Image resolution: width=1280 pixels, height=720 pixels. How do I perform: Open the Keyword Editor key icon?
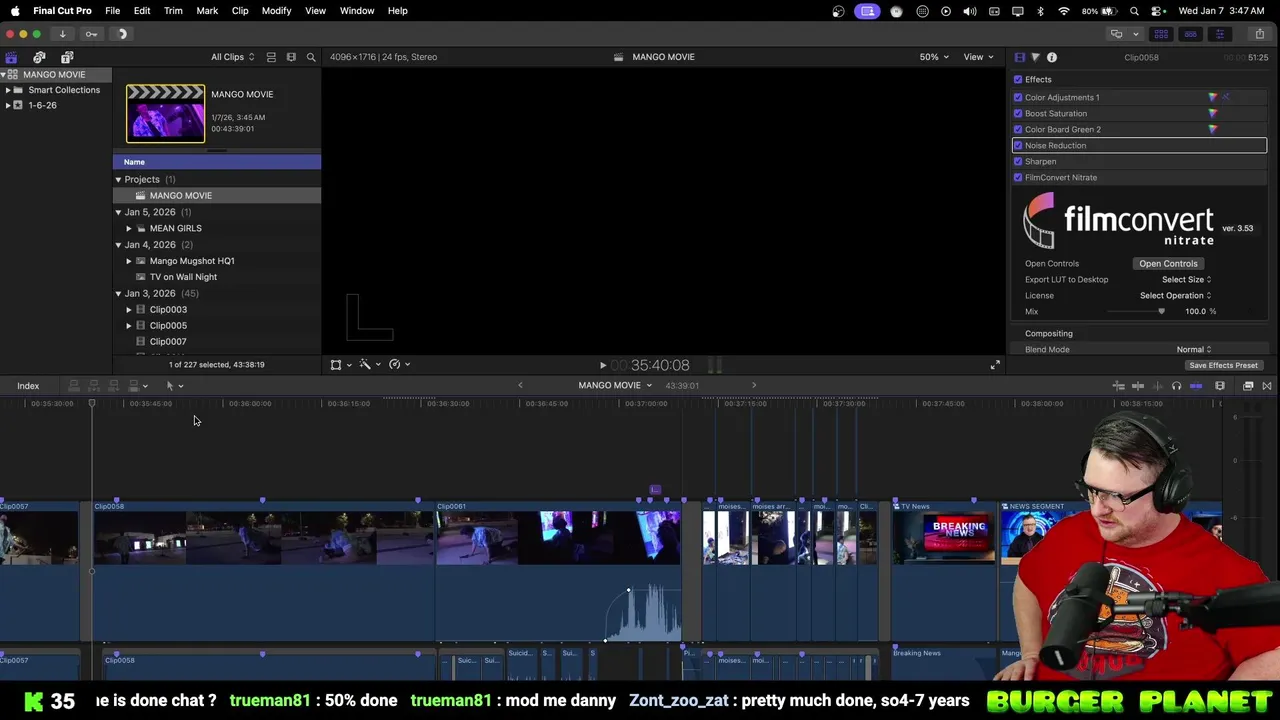91,34
